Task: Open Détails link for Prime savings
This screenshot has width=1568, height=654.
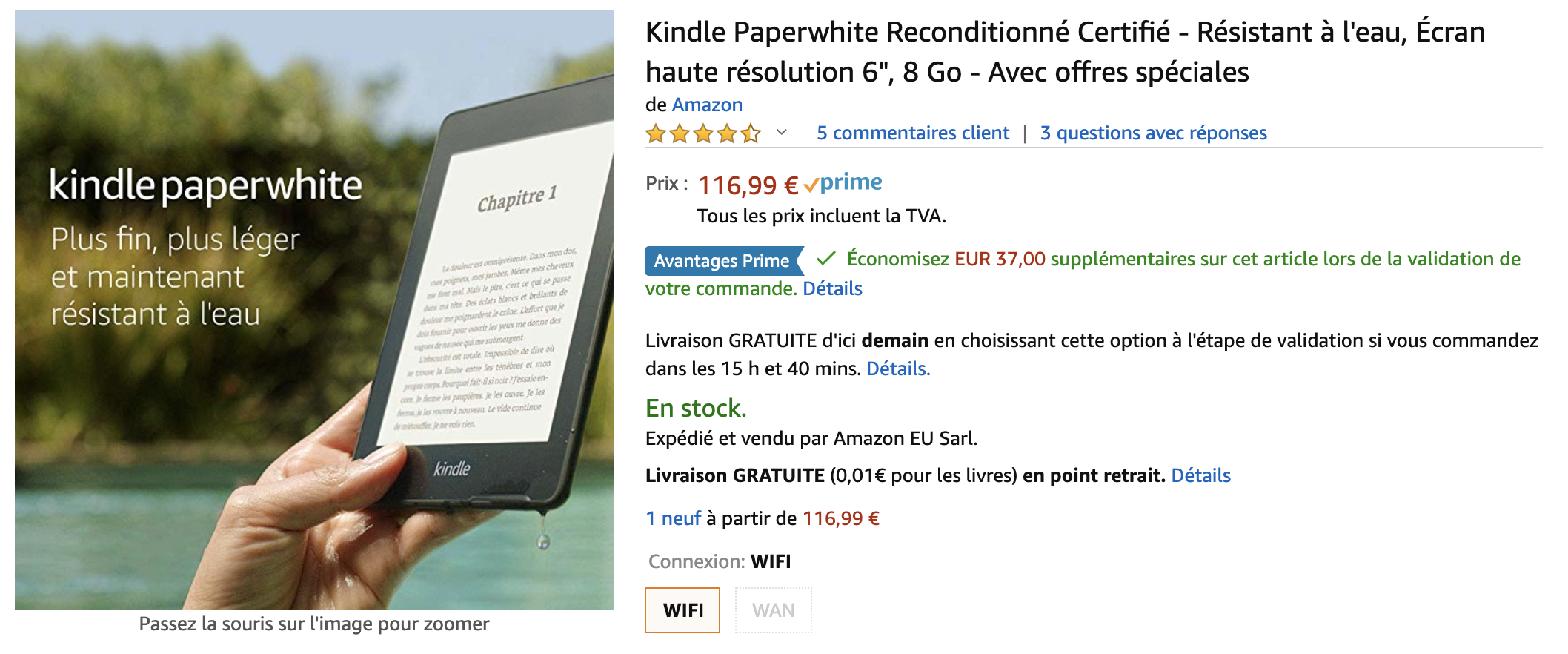Action: pos(833,288)
